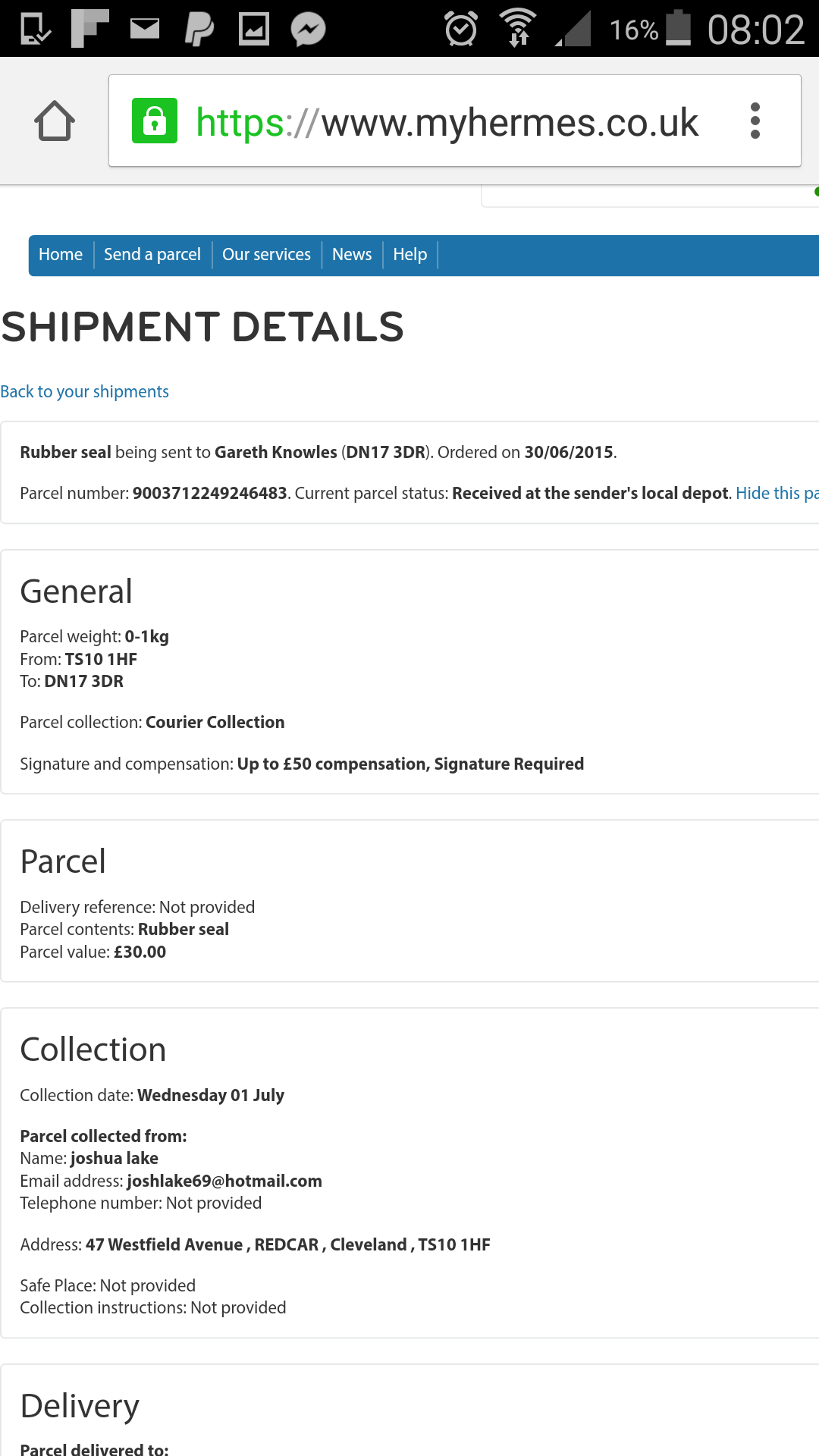Select Send a parcel menu item

point(152,255)
